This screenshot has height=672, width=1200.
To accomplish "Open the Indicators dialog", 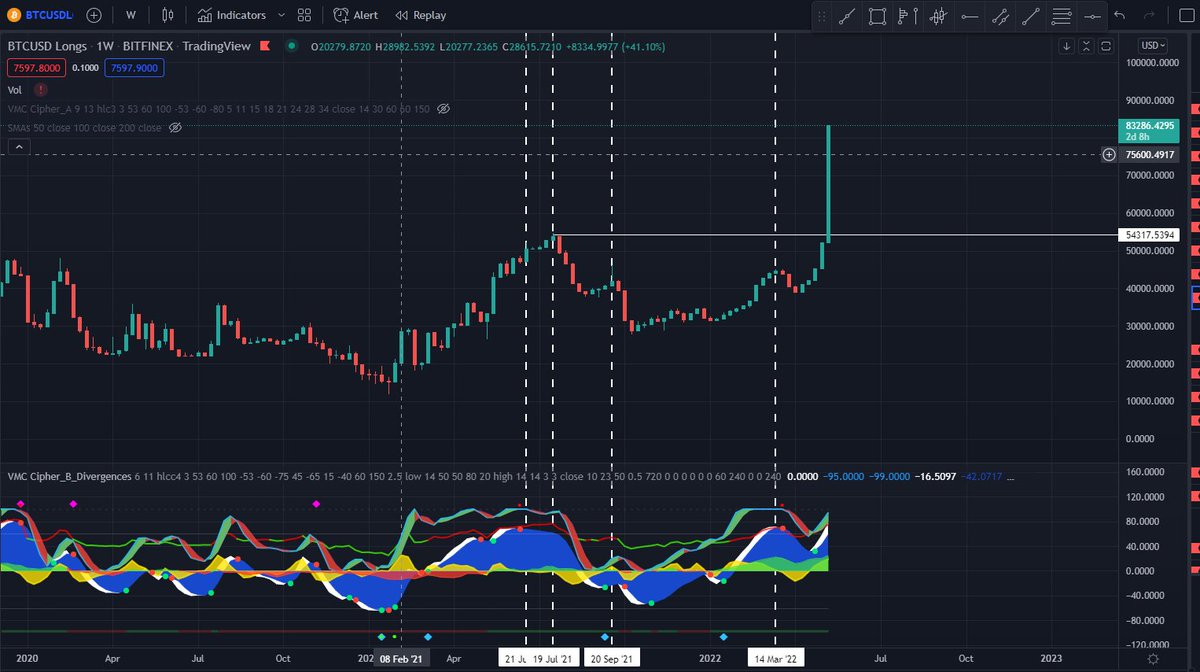I will click(232, 15).
